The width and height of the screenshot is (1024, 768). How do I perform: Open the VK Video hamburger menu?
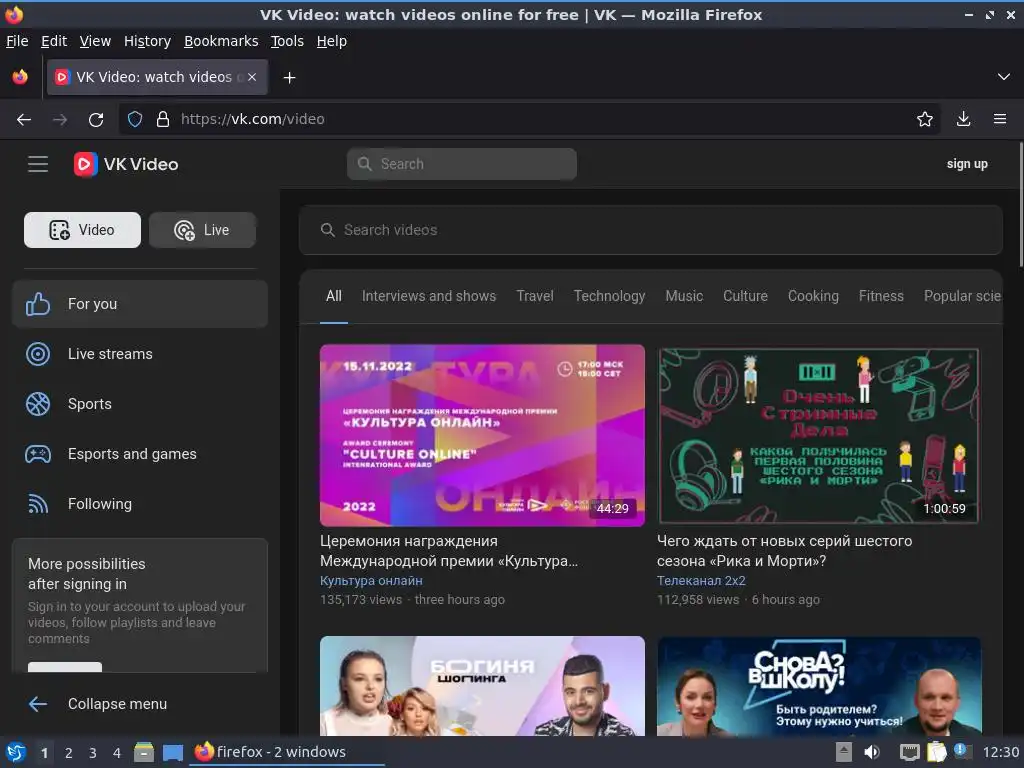click(x=38, y=164)
